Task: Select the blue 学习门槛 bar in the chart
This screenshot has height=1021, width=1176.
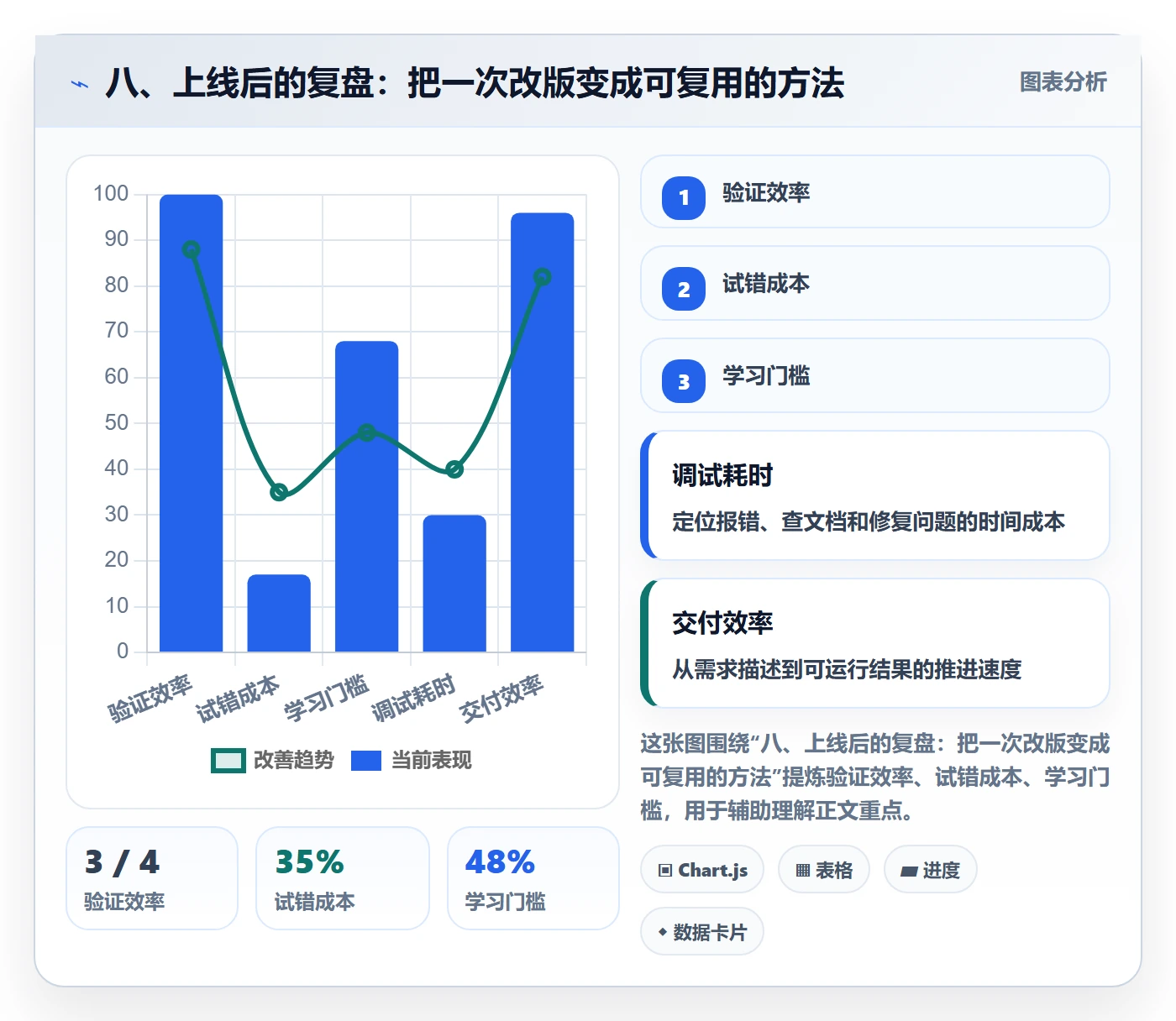Action: (x=367, y=496)
